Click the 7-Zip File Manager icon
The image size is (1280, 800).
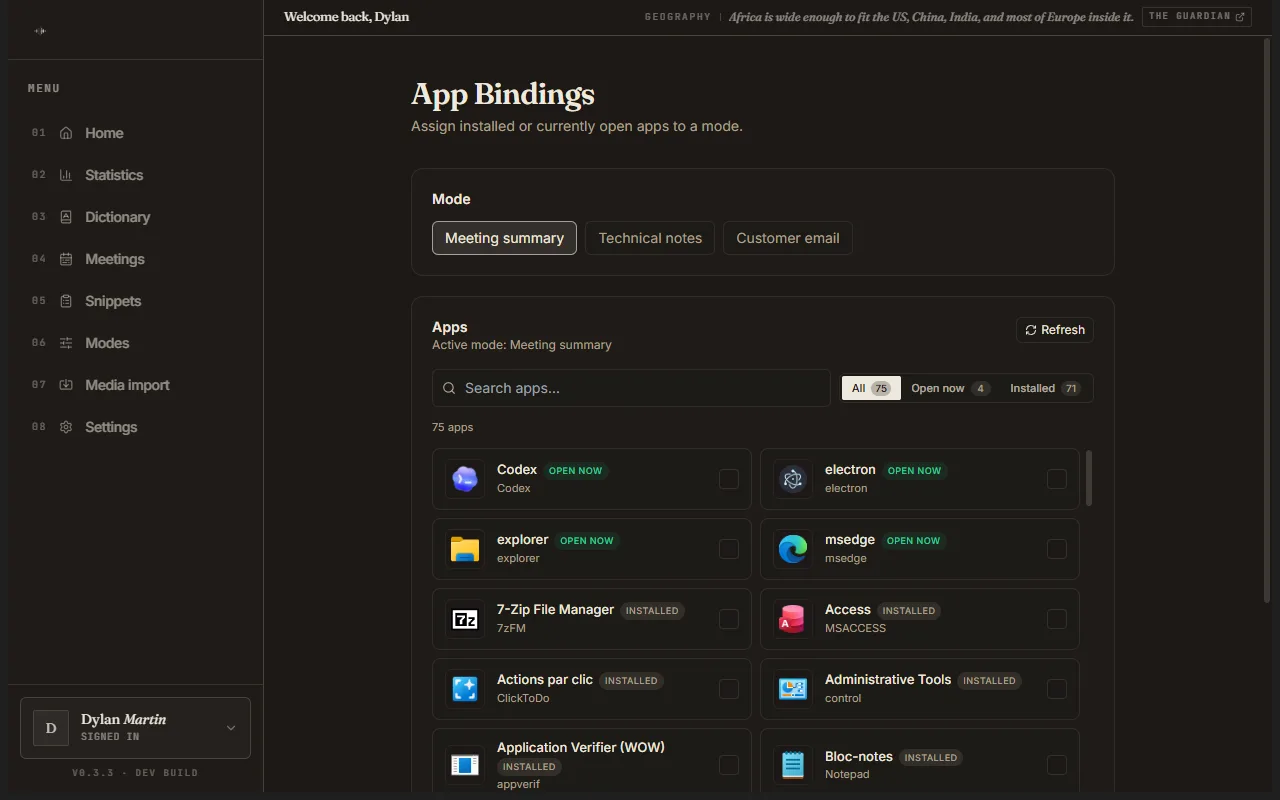point(465,619)
